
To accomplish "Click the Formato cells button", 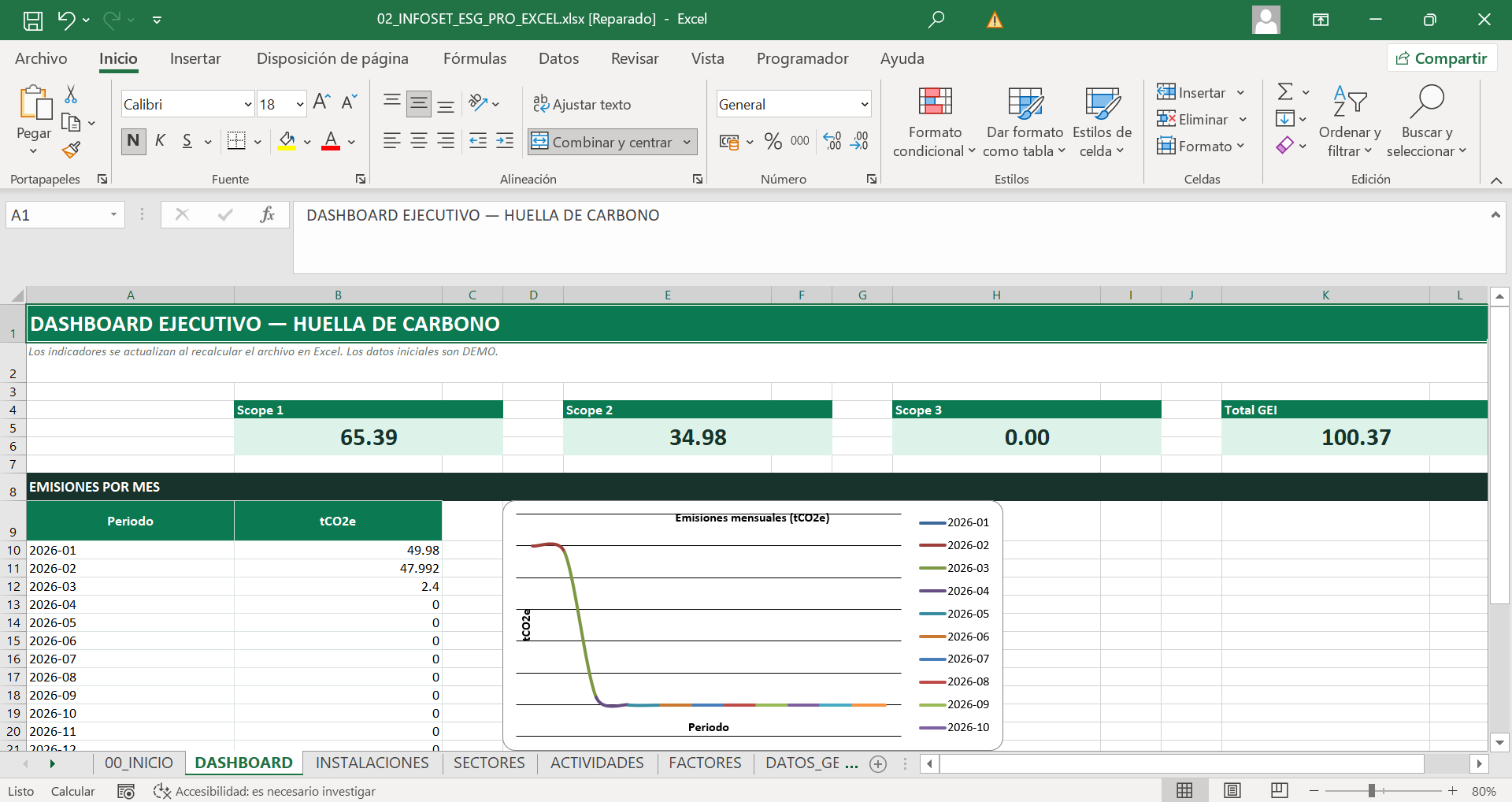I will pos(1200,146).
